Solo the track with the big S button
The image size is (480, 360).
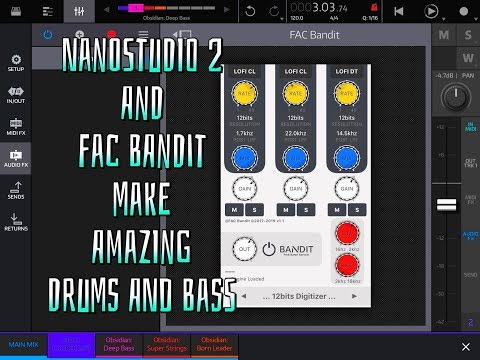point(468,35)
